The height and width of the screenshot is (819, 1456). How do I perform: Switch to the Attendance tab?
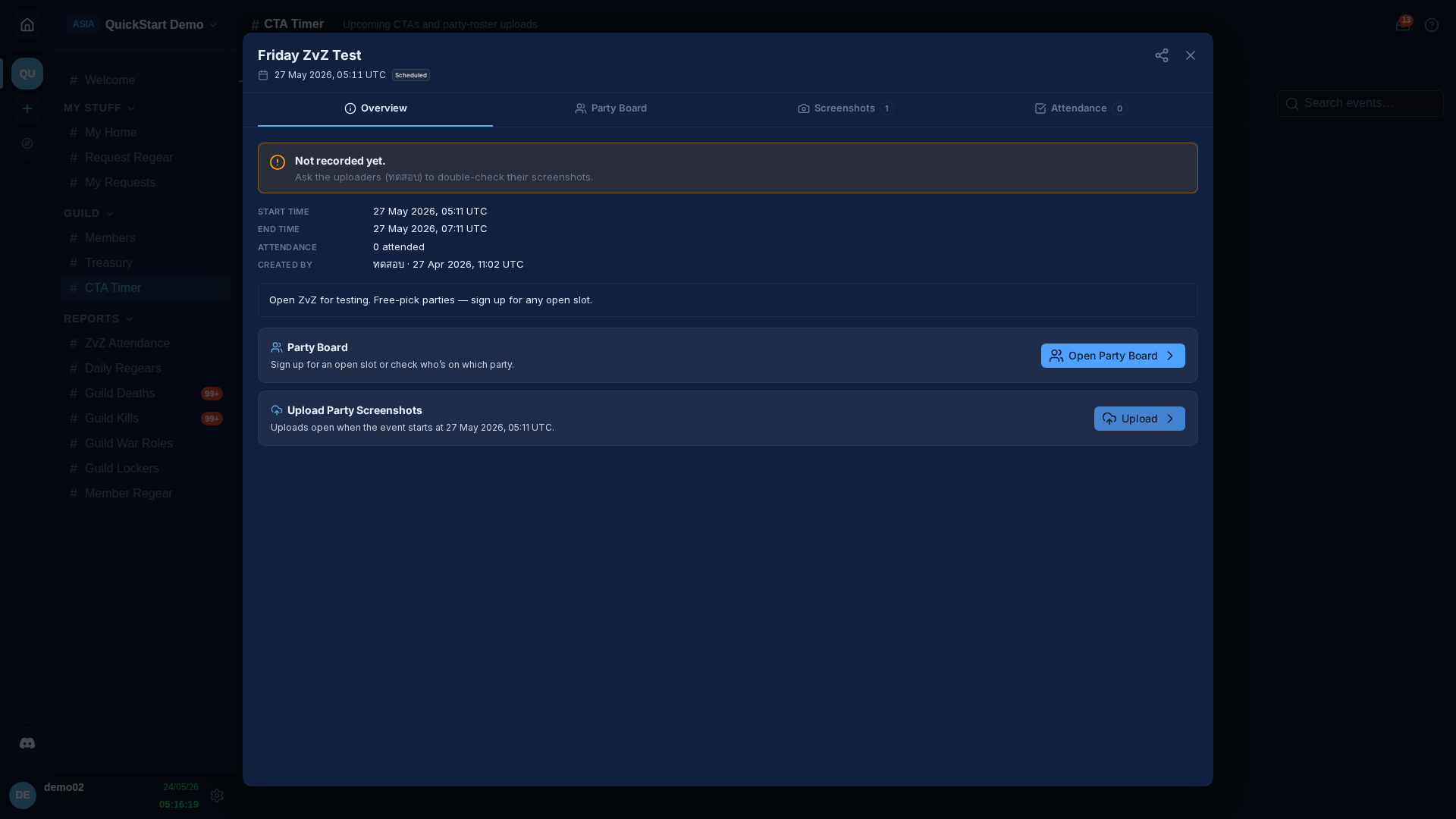point(1081,108)
